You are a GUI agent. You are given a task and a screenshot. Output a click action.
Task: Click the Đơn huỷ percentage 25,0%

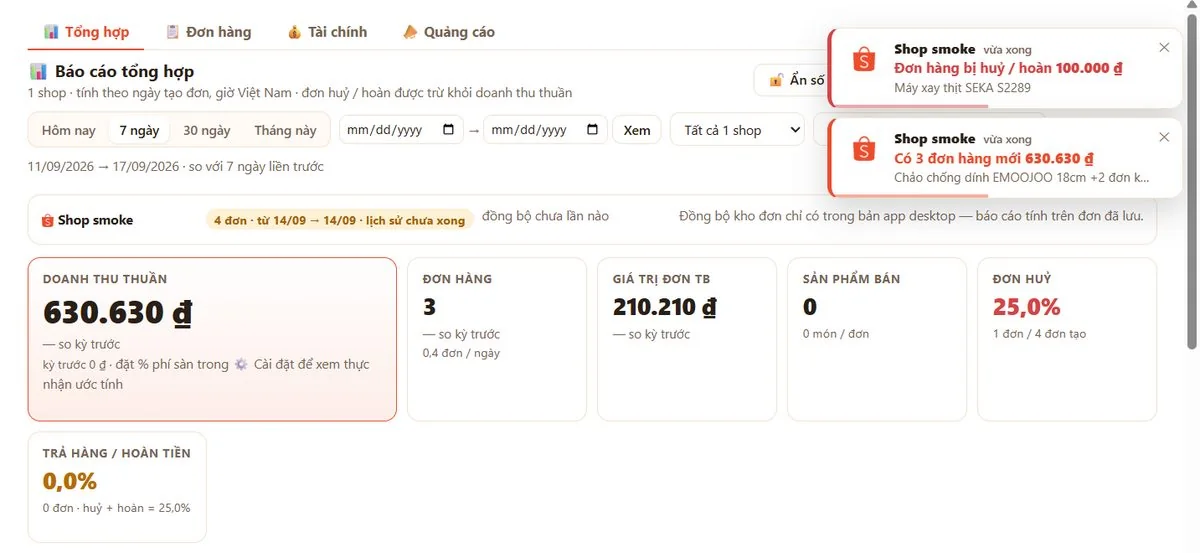coord(1026,307)
